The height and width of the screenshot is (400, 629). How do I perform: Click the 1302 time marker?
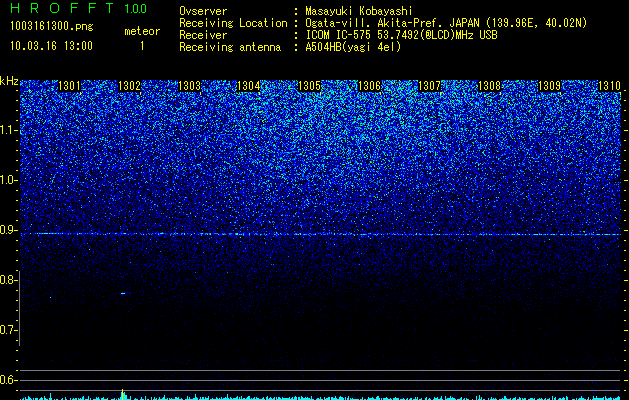[130, 86]
